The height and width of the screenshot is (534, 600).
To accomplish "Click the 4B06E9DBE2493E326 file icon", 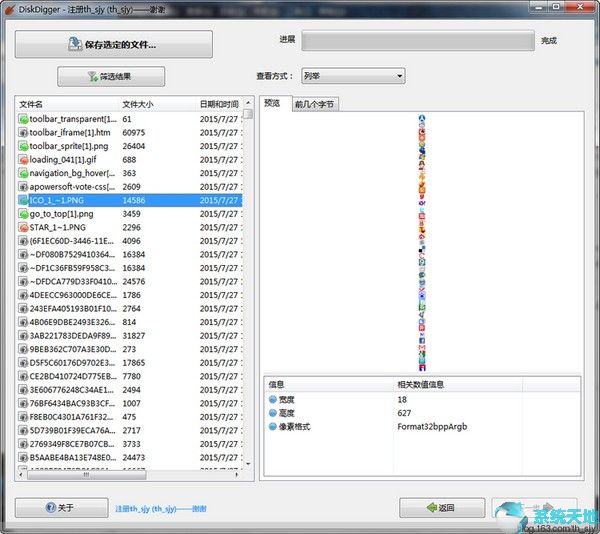I will (23, 322).
